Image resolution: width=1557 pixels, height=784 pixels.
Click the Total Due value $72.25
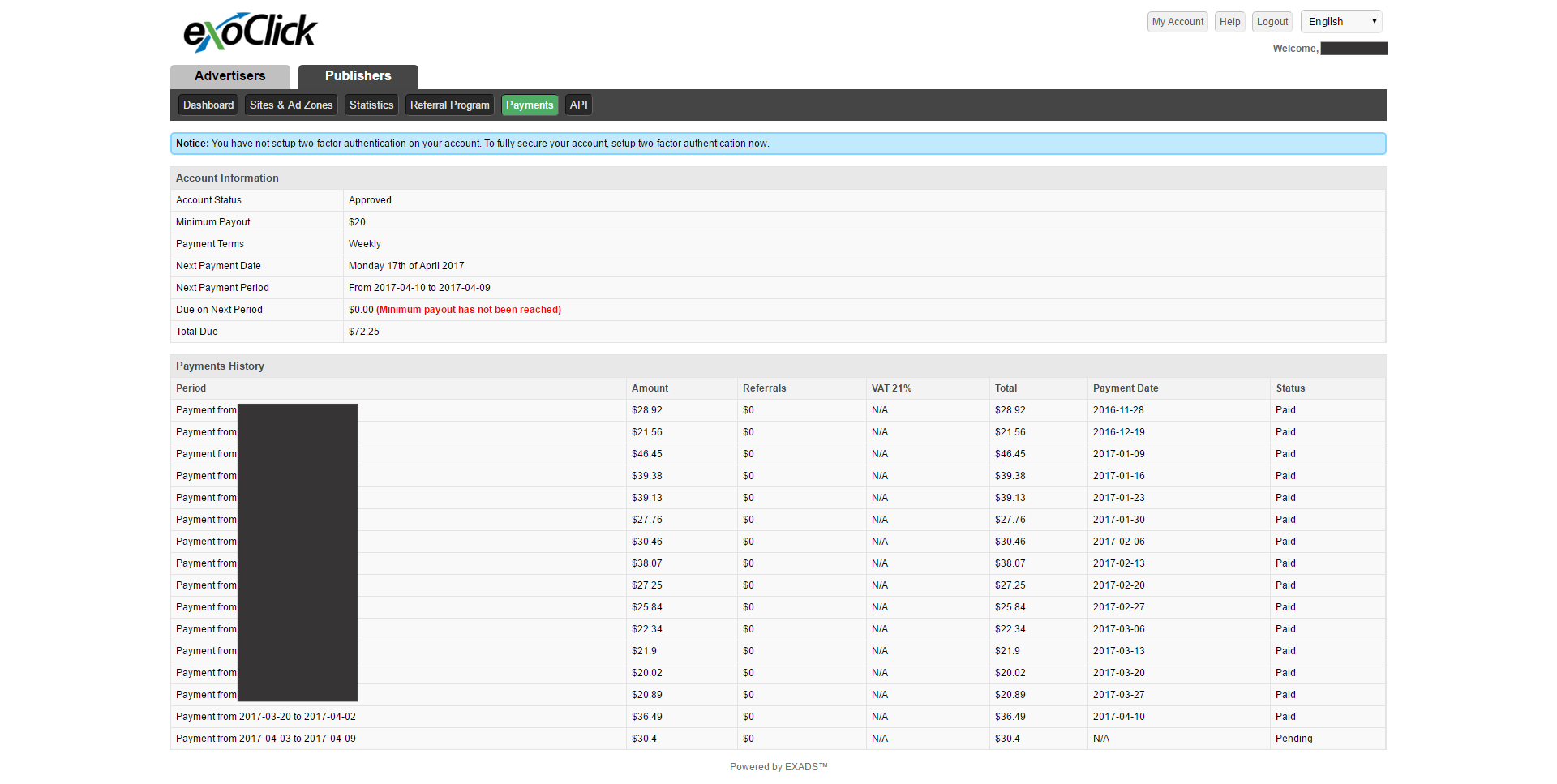point(364,332)
